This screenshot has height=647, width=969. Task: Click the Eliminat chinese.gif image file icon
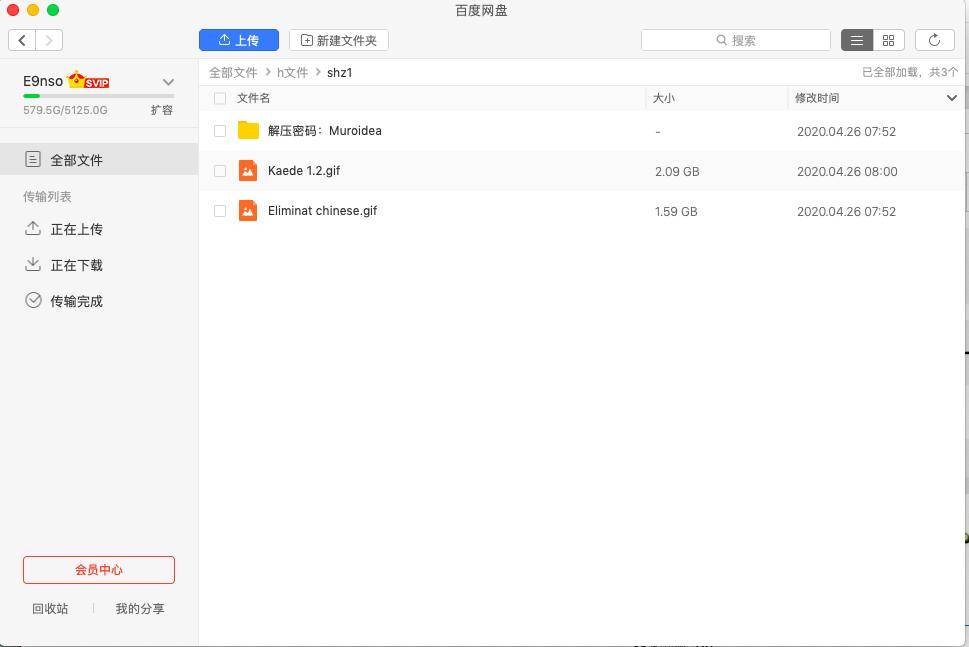[x=248, y=211]
